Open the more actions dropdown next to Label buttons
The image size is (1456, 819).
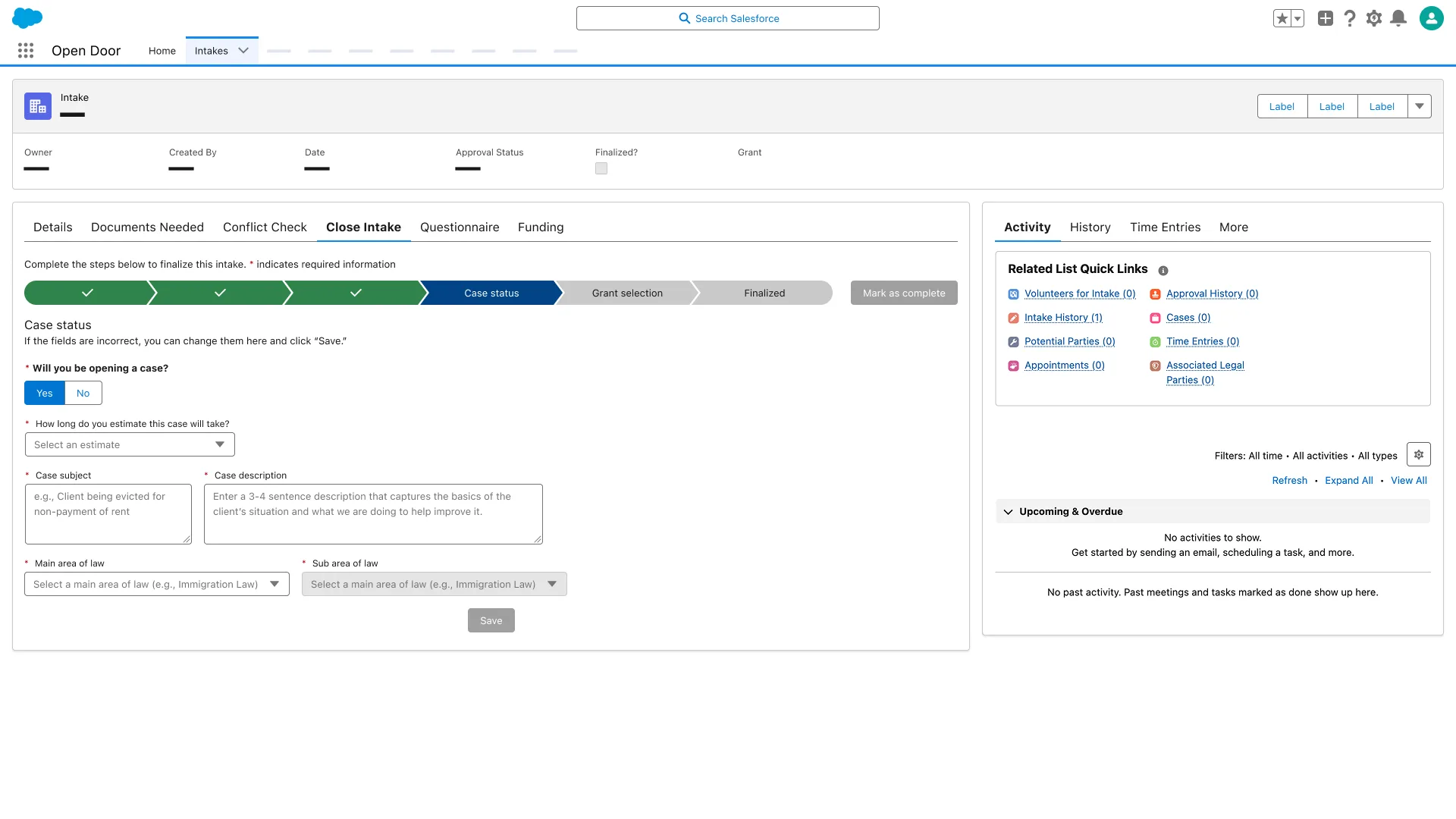1420,106
